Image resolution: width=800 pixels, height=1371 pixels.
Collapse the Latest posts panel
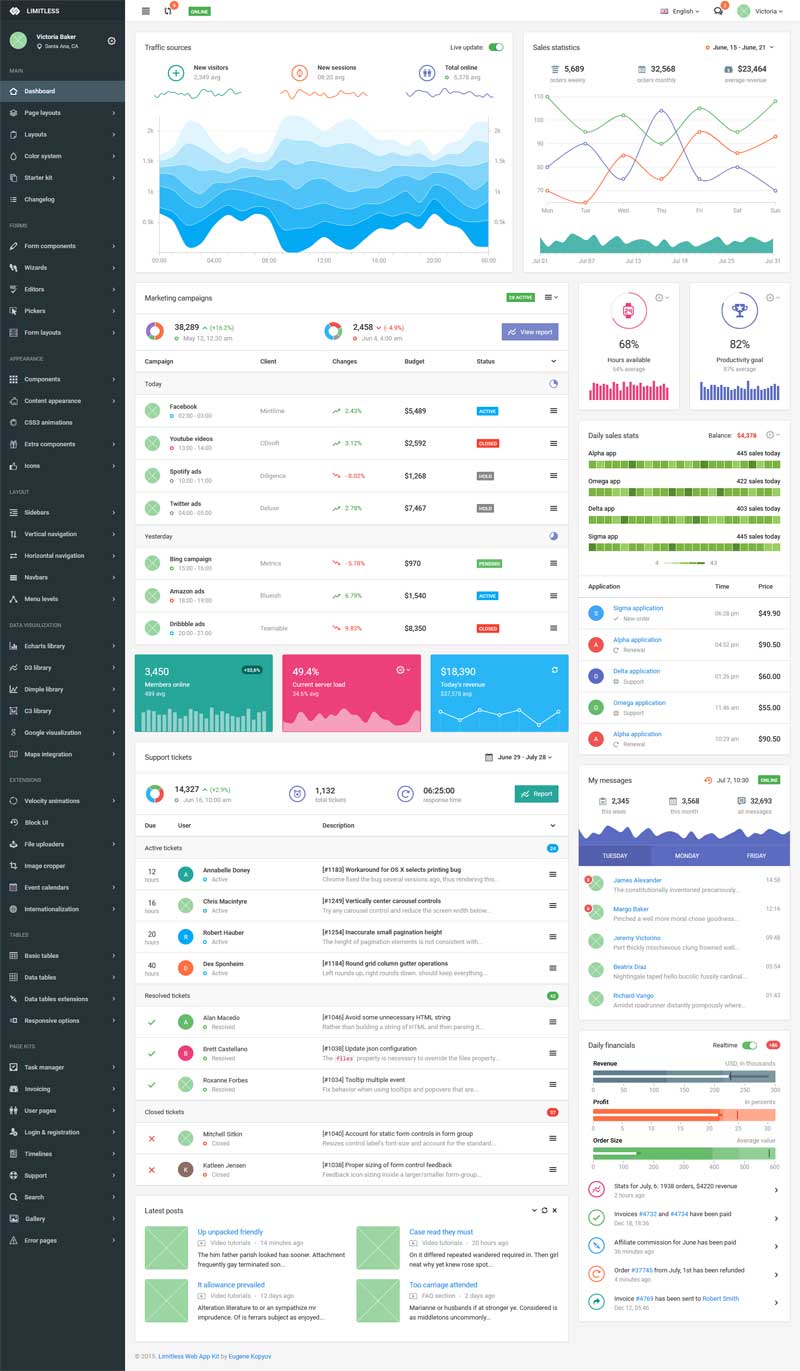tap(533, 1210)
